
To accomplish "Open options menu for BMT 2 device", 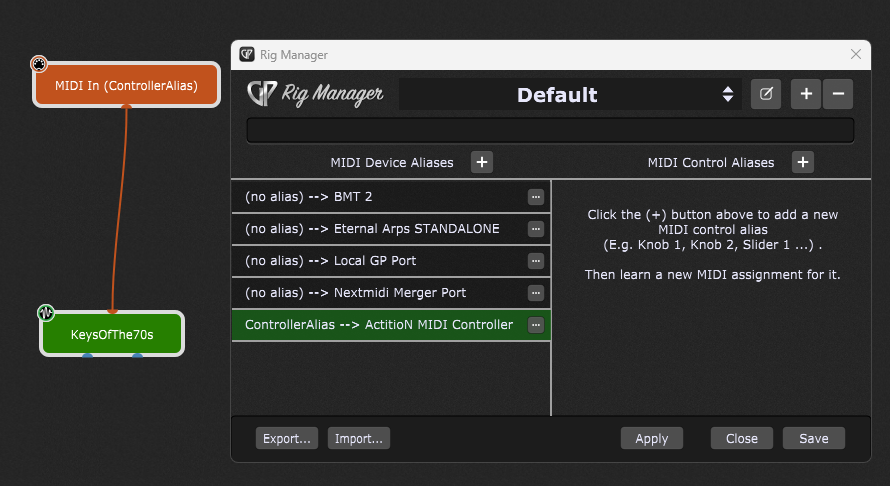I will point(535,197).
